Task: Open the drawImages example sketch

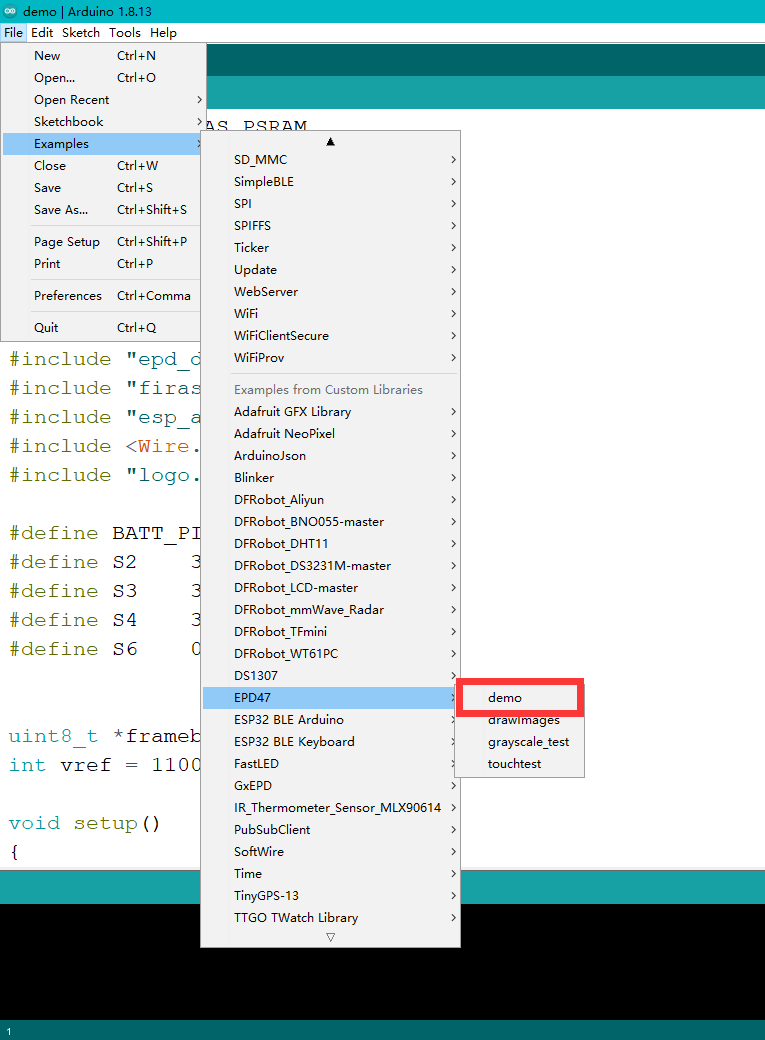Action: point(520,720)
